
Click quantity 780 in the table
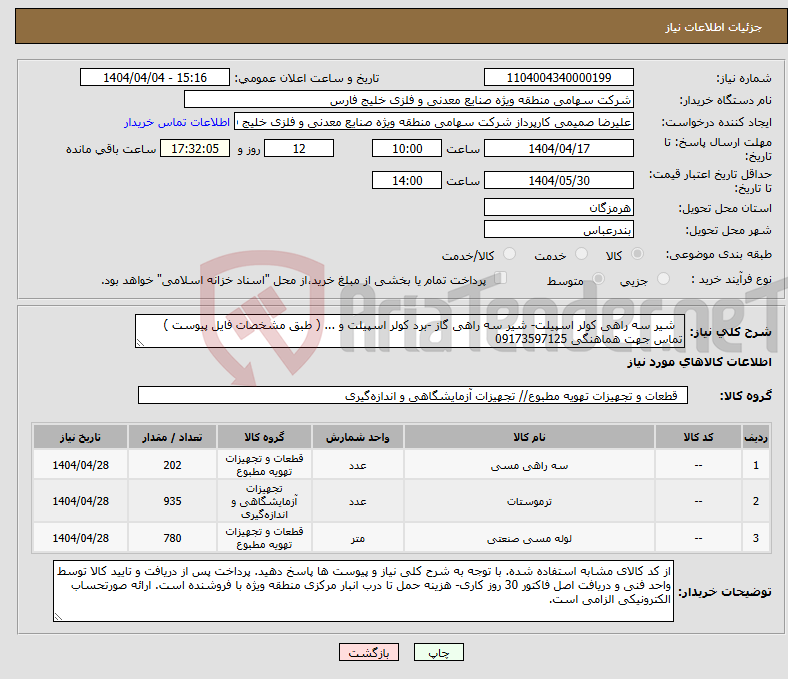tap(172, 538)
